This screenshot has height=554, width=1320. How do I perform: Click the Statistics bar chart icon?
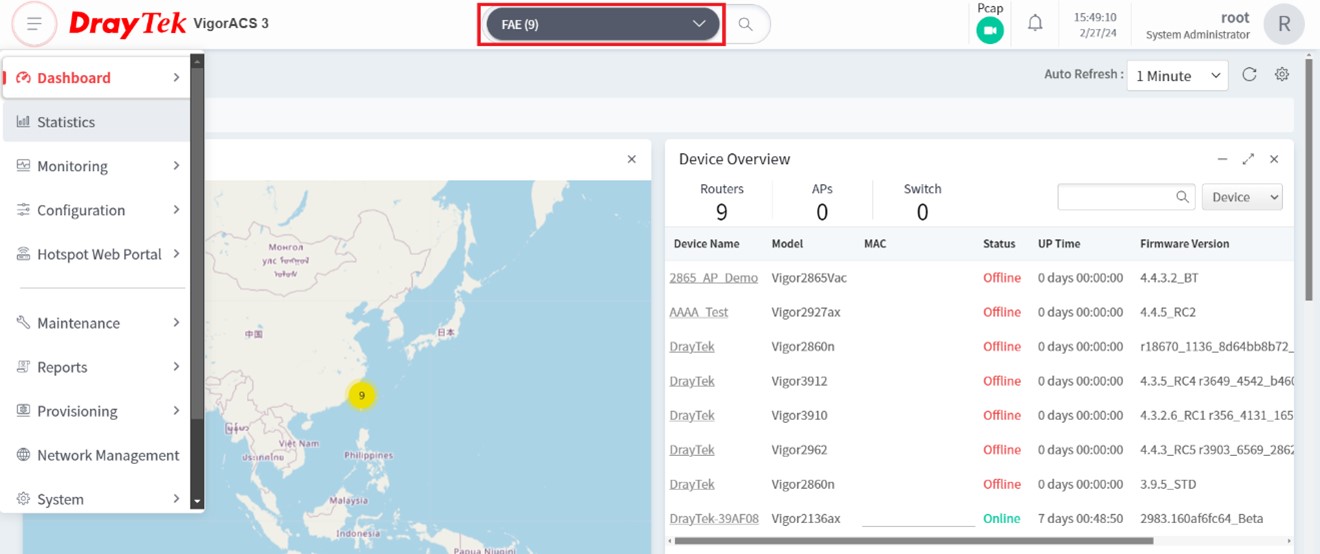pyautogui.click(x=23, y=121)
